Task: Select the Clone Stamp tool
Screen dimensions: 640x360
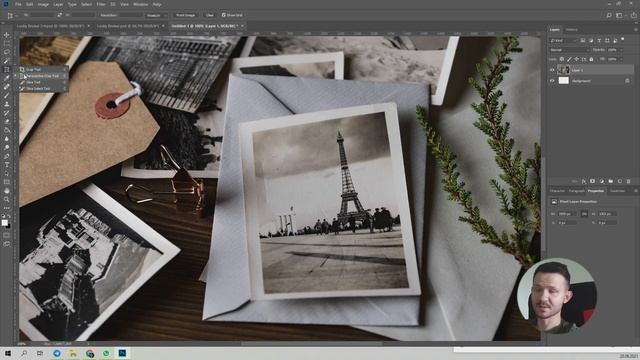Action: point(7,104)
